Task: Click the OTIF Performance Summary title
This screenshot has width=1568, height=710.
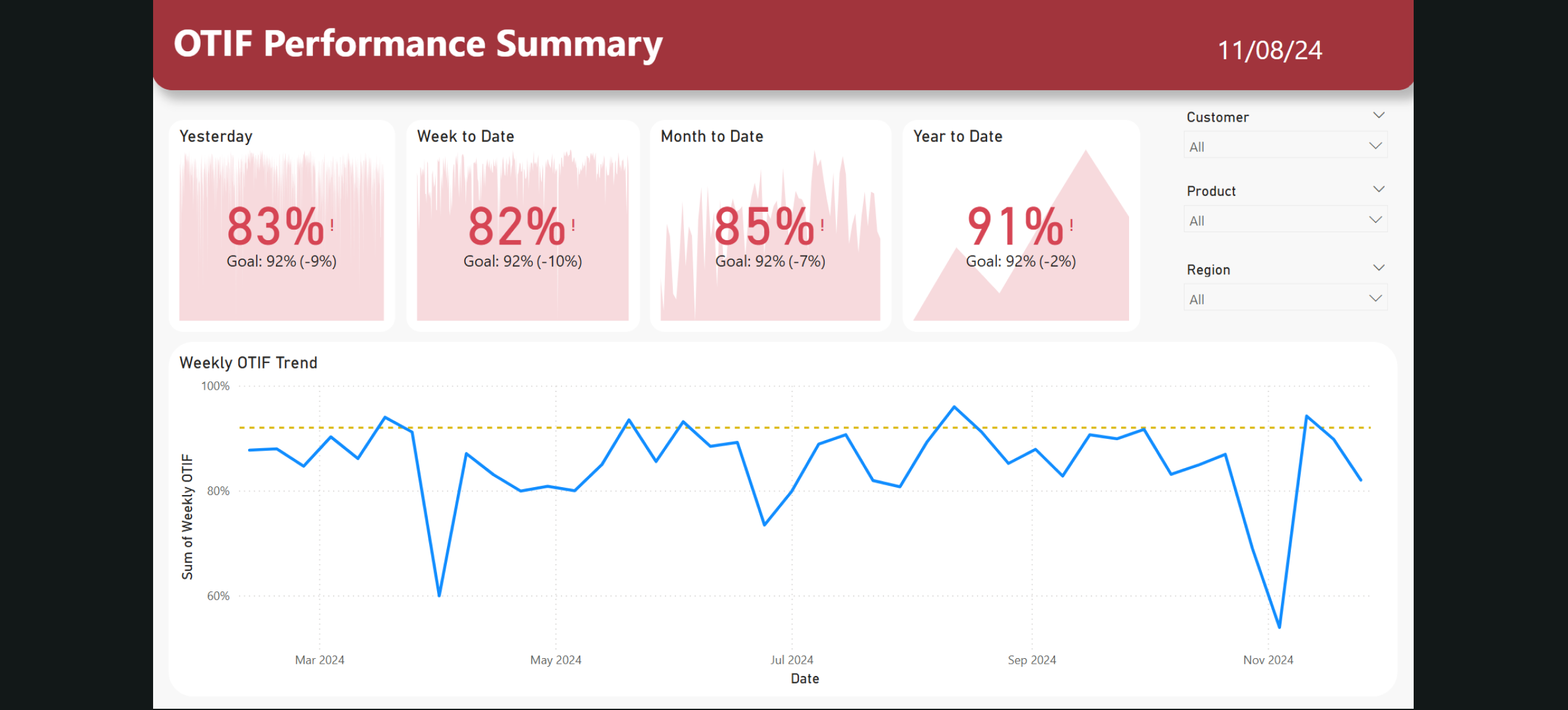Action: (x=418, y=44)
